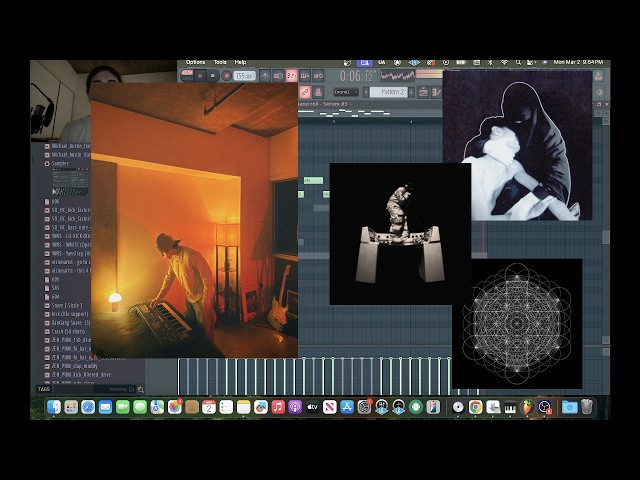Image resolution: width=640 pixels, height=480 pixels.
Task: Add new pattern with plus button
Action: (x=411, y=92)
